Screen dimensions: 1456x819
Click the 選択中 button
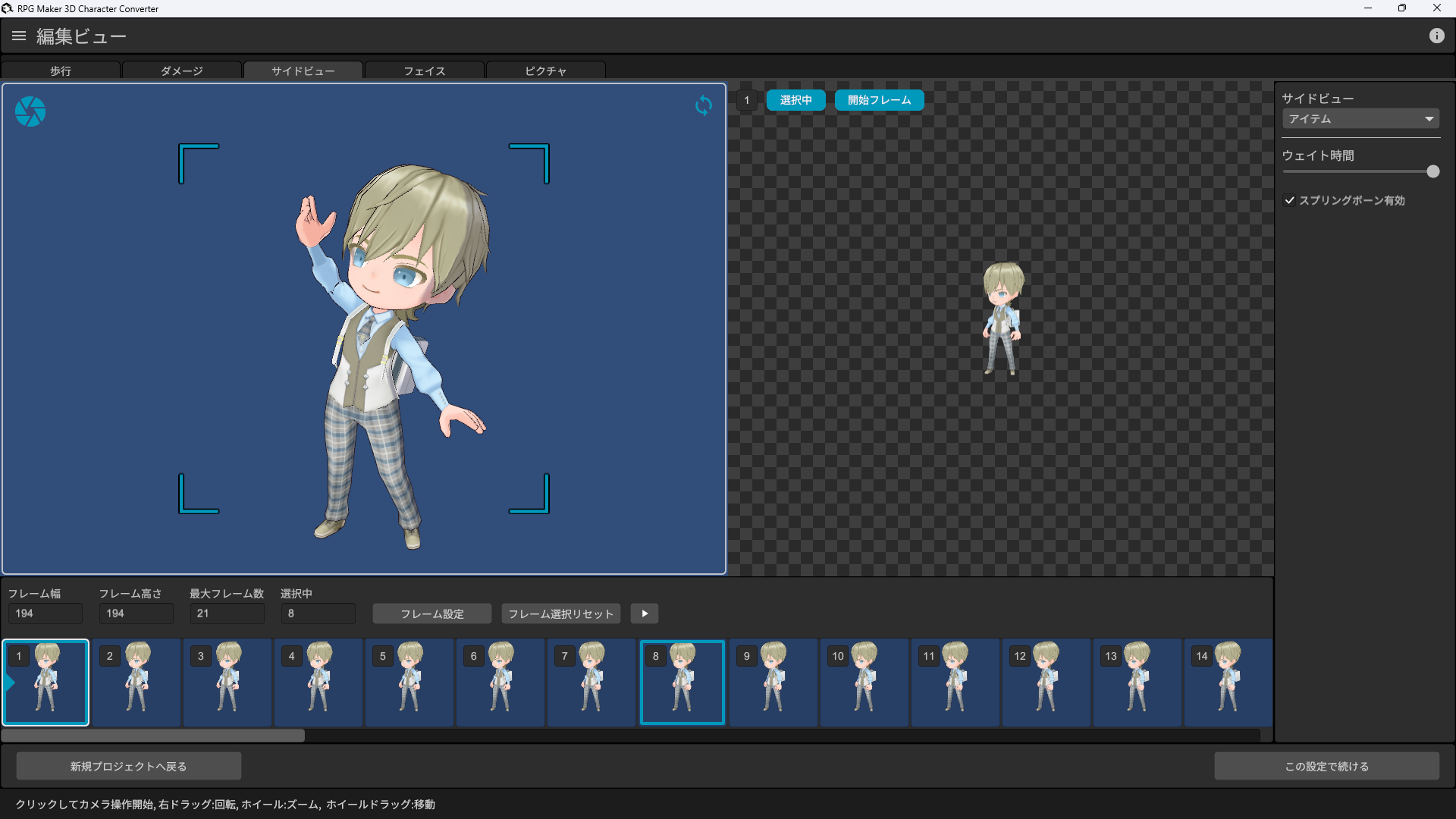pos(795,100)
